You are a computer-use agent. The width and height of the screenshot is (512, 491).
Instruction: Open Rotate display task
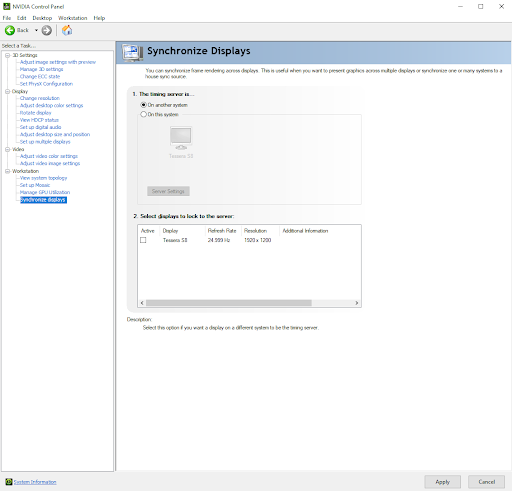click(x=35, y=113)
